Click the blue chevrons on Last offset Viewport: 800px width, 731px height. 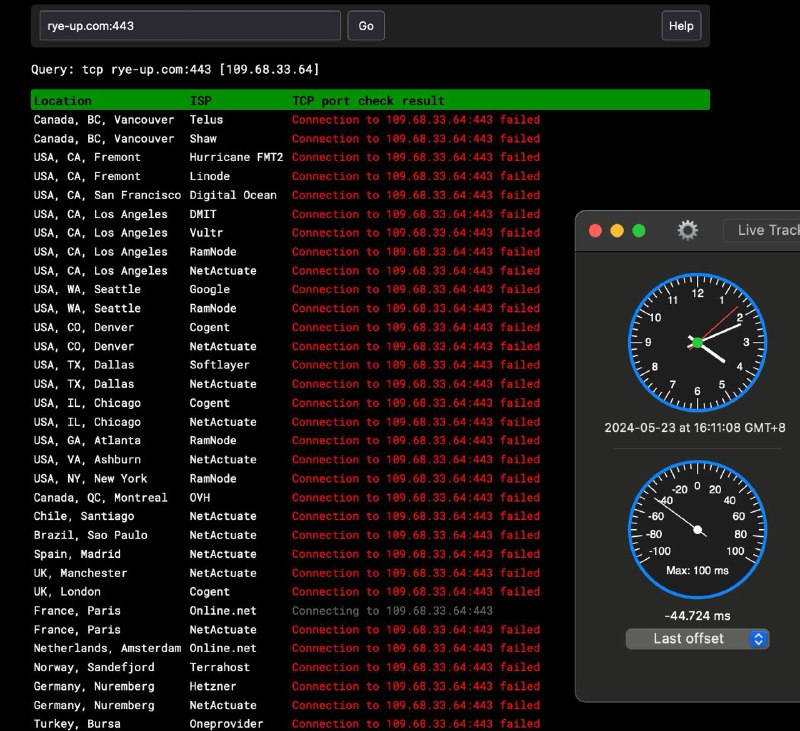click(758, 638)
